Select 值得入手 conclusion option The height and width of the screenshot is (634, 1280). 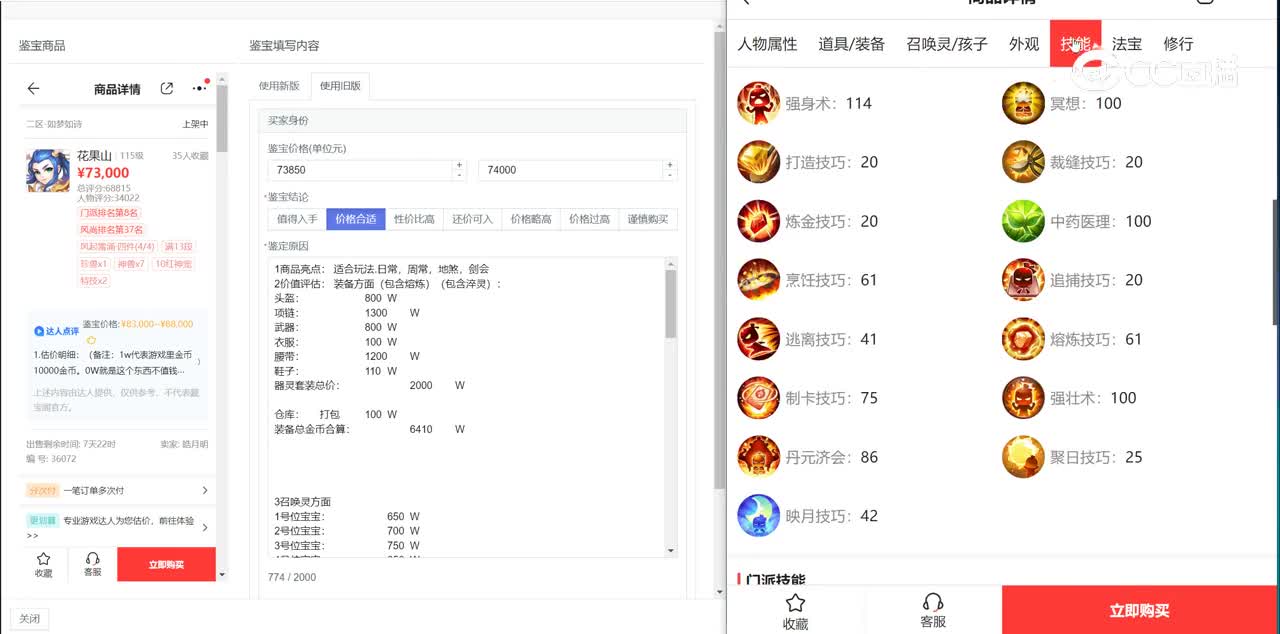[297, 219]
